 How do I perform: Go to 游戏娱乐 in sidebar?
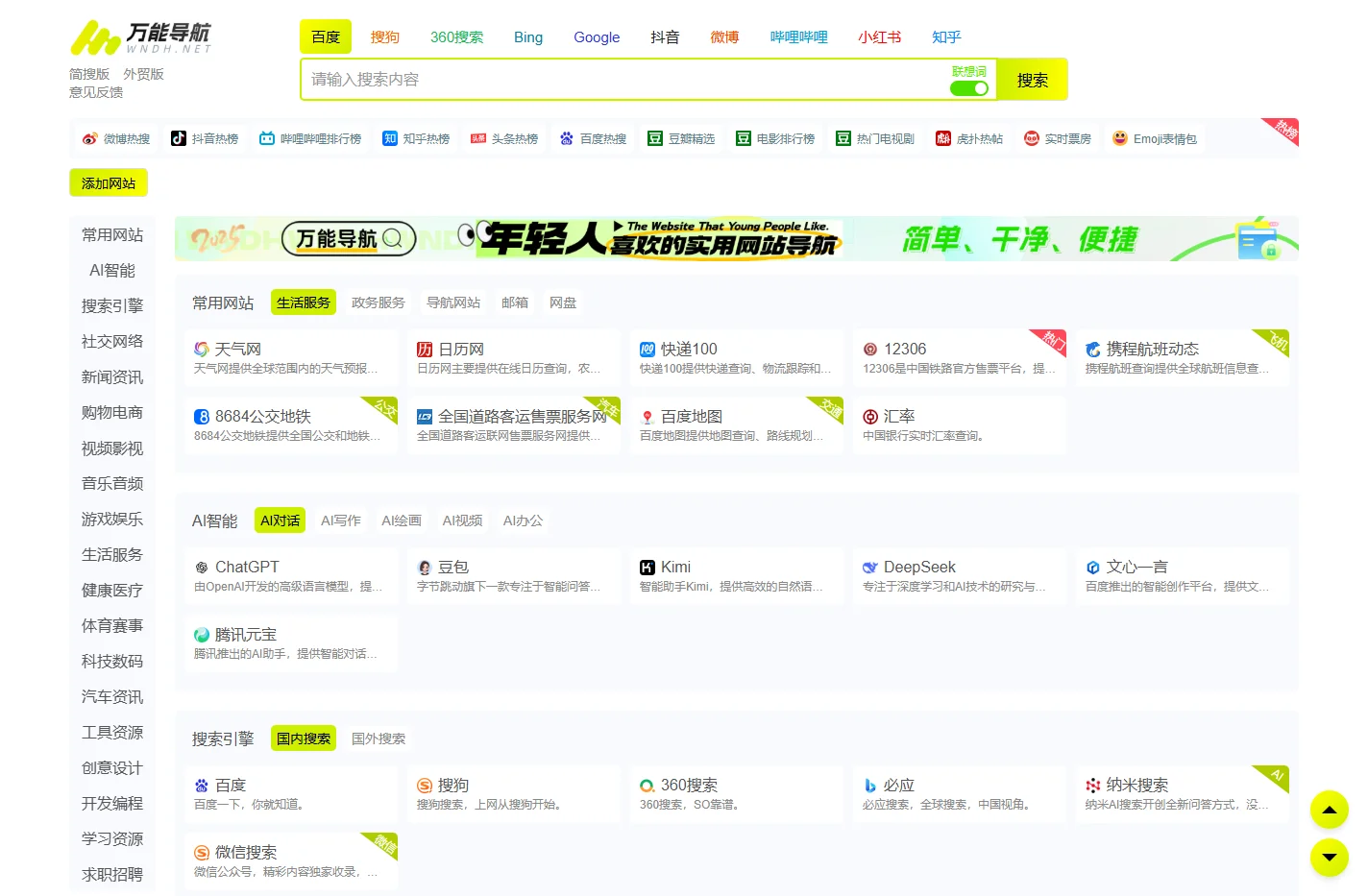coord(112,519)
